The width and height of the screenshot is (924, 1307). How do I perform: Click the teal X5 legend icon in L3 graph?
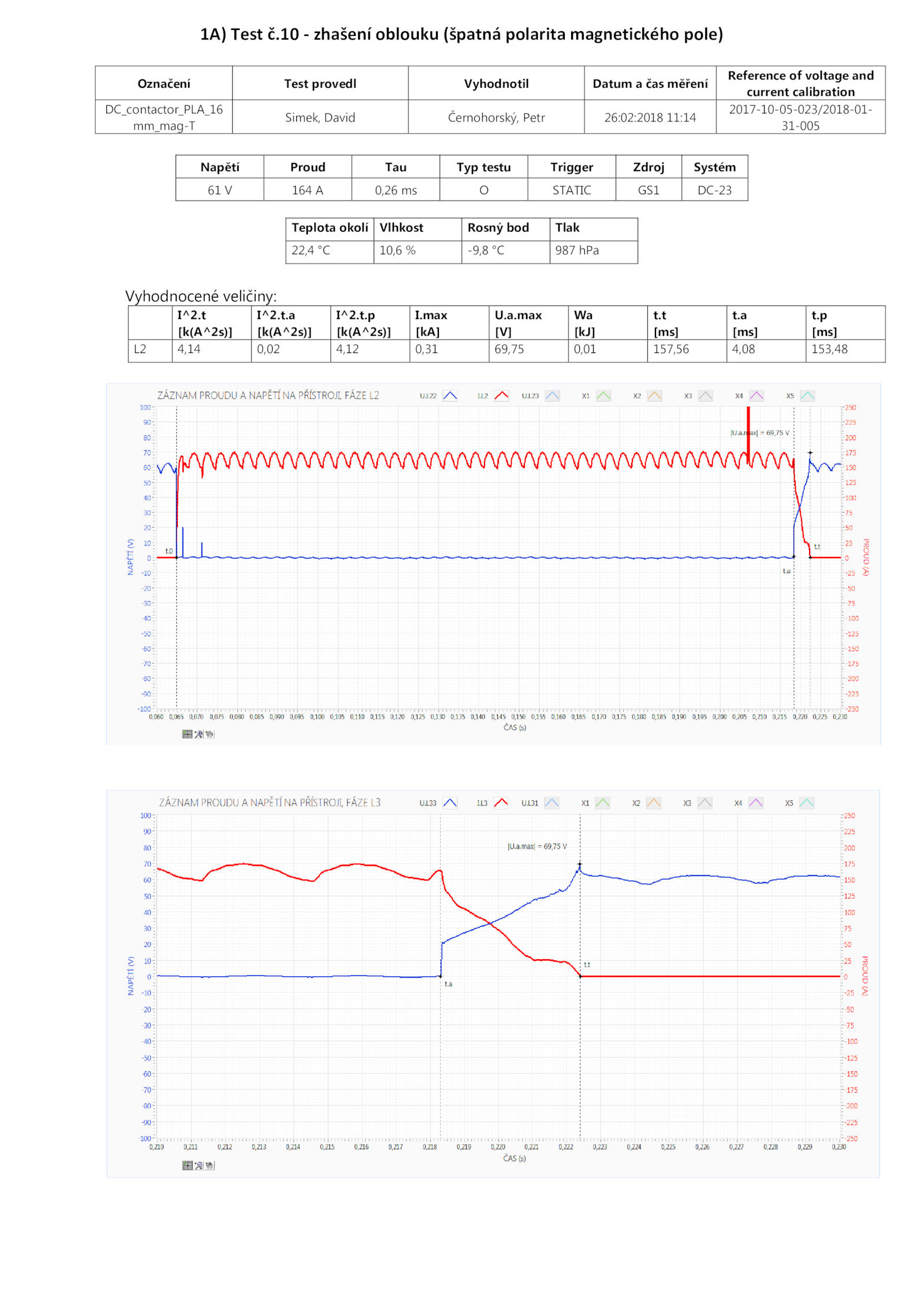[x=807, y=803]
